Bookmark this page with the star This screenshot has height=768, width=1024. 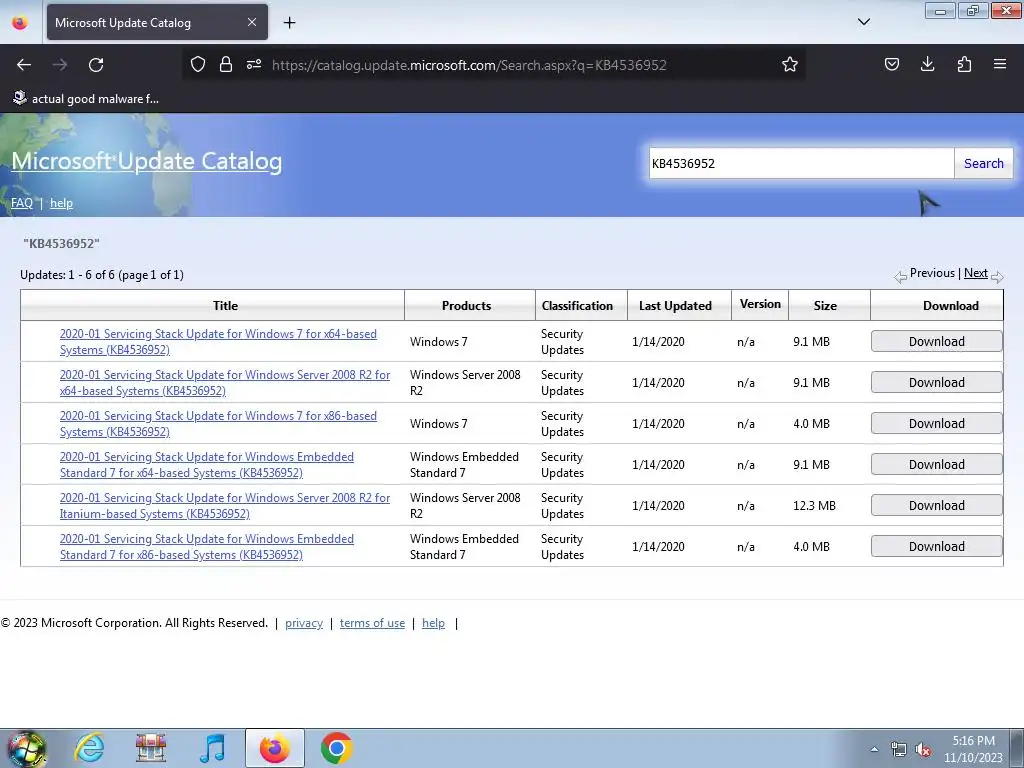[790, 64]
